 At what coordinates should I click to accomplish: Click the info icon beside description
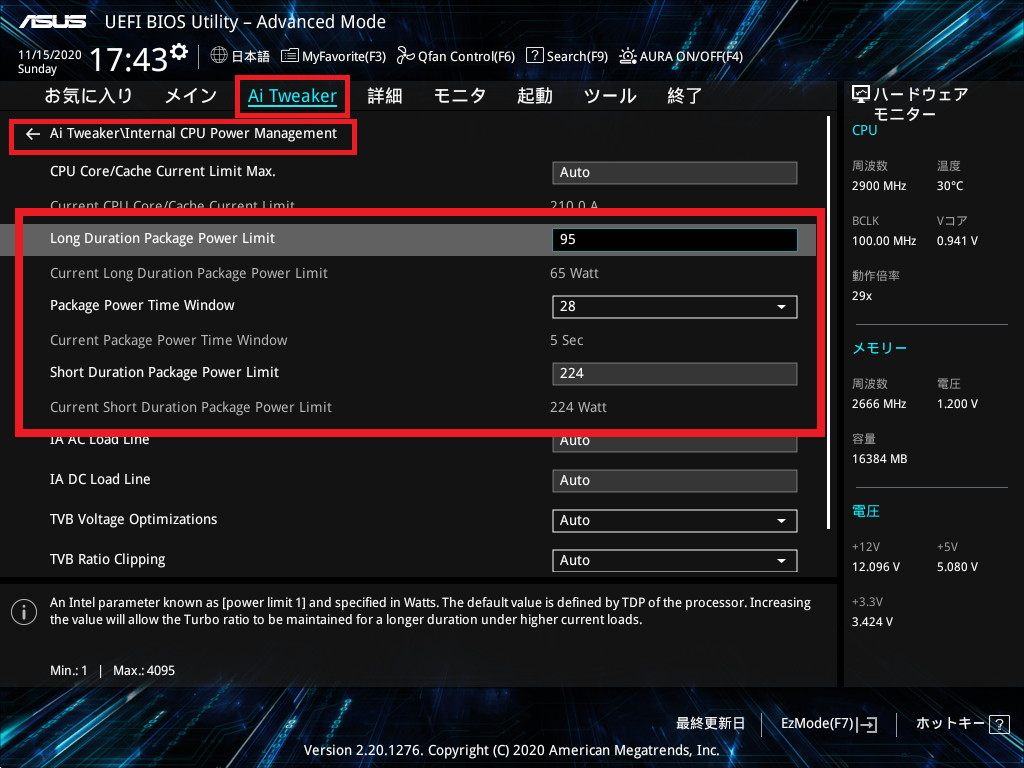24,612
